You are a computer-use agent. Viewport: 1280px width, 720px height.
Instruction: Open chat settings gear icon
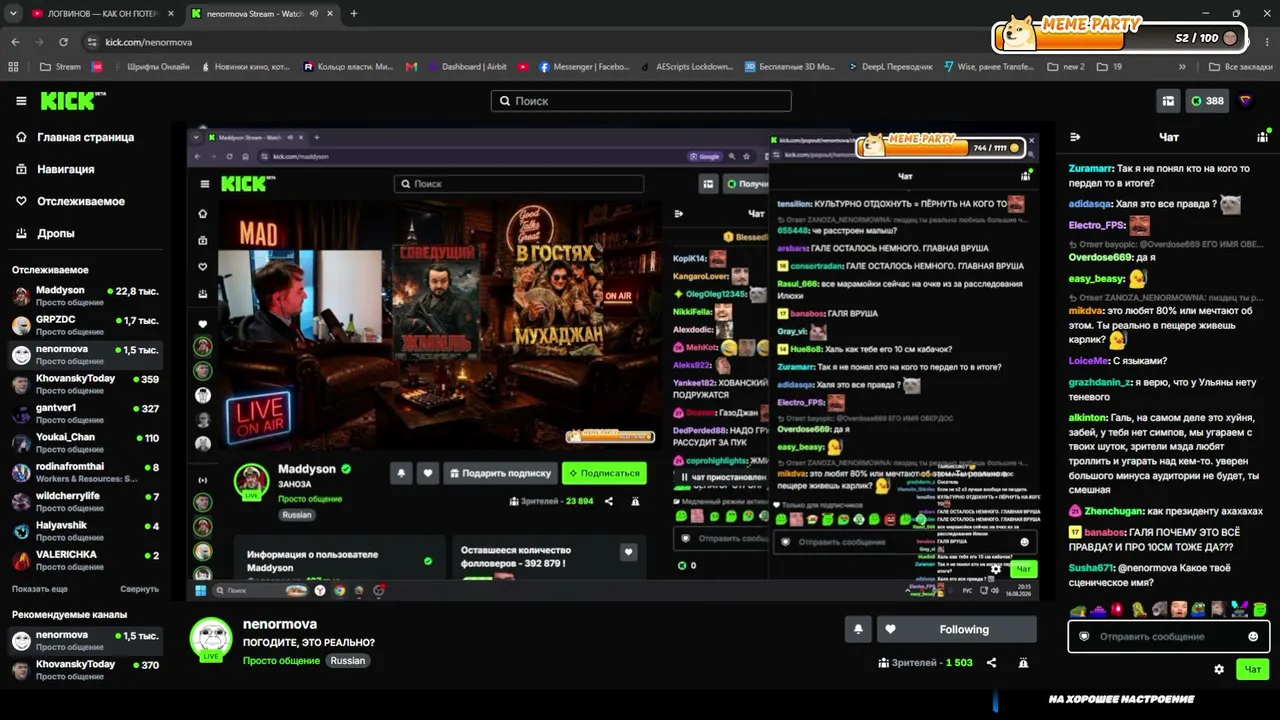(1219, 669)
